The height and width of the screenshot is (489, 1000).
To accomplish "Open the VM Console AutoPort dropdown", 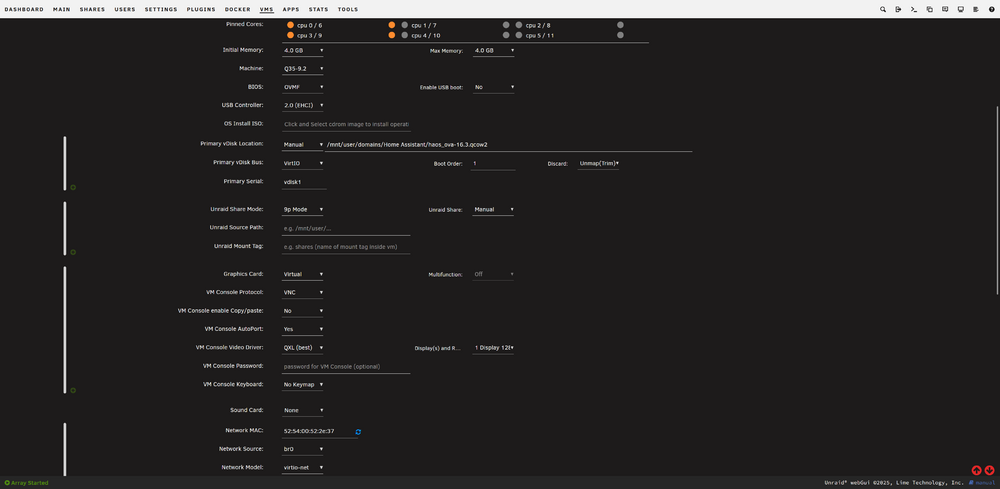I will click(x=303, y=330).
